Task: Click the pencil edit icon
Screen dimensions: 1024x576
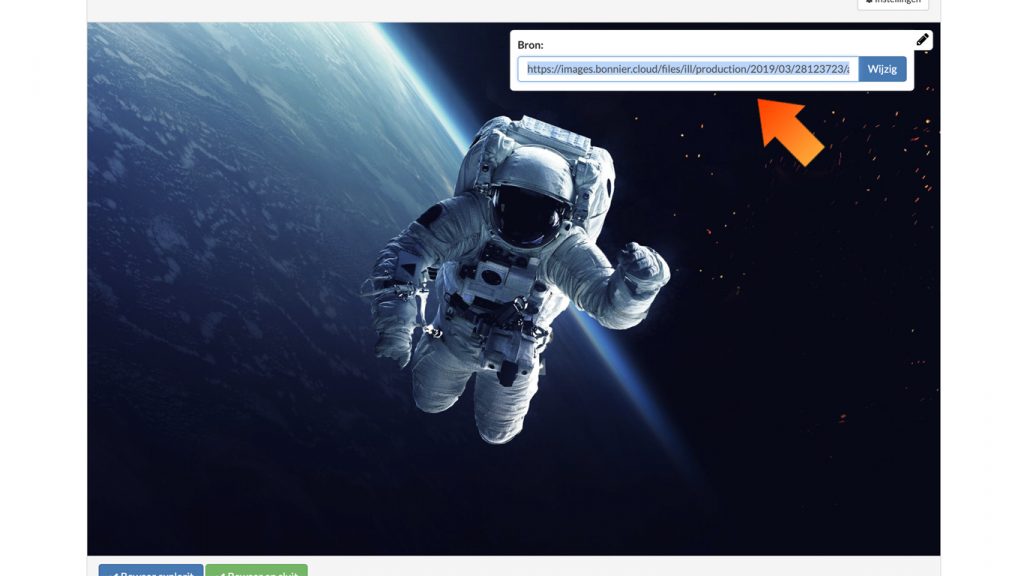Action: 922,40
